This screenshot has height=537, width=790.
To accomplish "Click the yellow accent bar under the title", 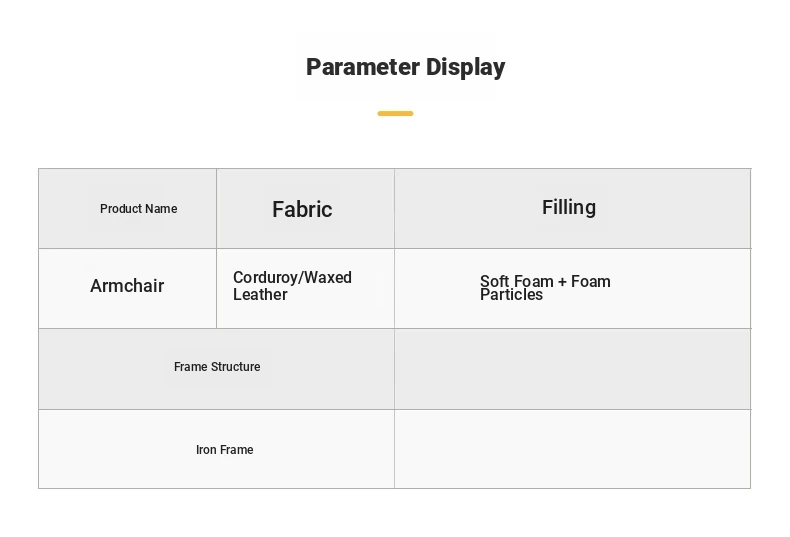I will [395, 114].
